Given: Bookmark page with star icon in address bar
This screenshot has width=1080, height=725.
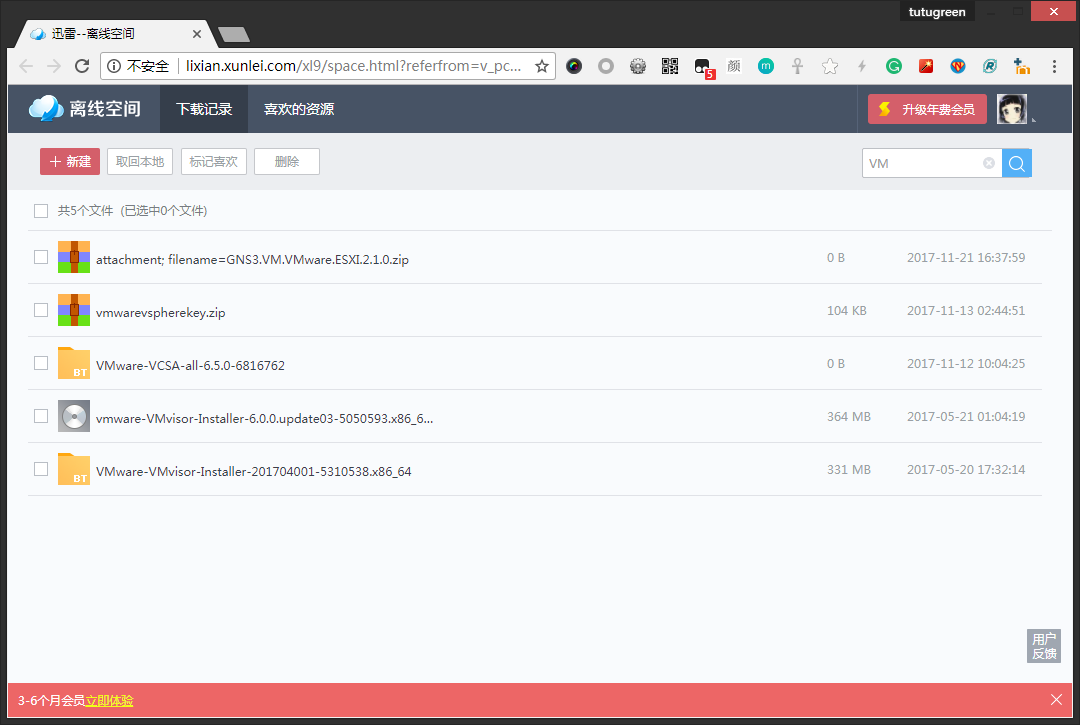Looking at the screenshot, I should [542, 66].
